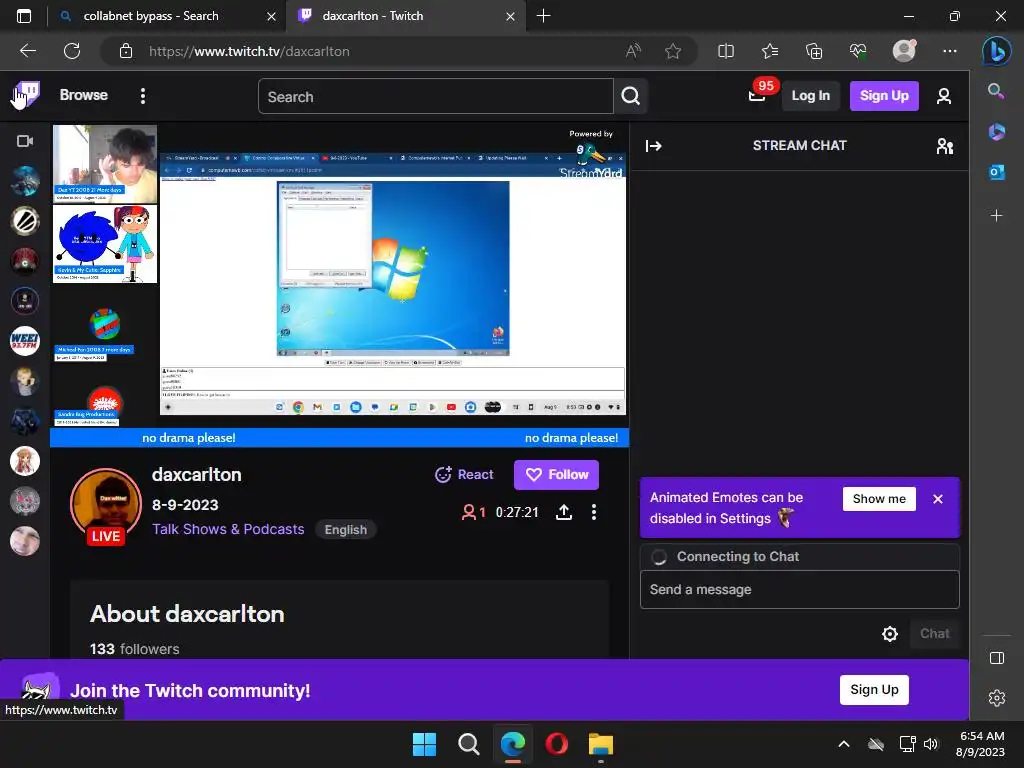Toggle read aloud in address bar
Screen dimensions: 1024x768
[633, 51]
